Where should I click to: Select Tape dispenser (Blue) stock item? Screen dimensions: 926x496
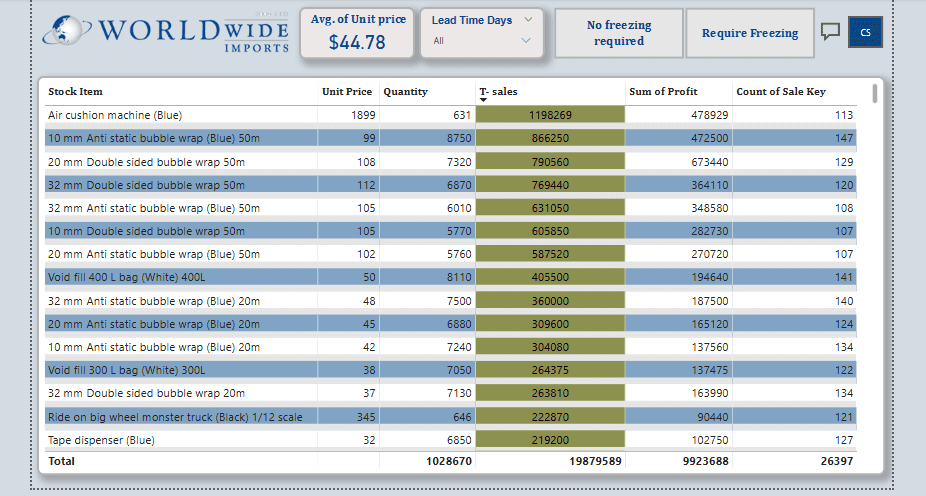point(100,439)
